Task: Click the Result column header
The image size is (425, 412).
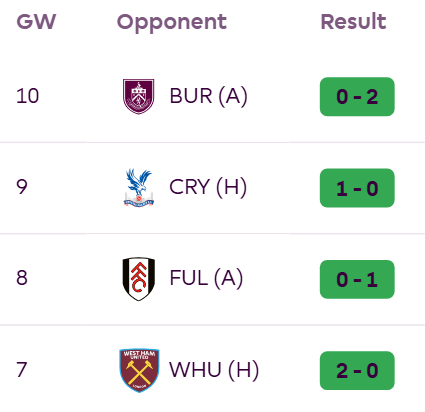Action: [353, 22]
